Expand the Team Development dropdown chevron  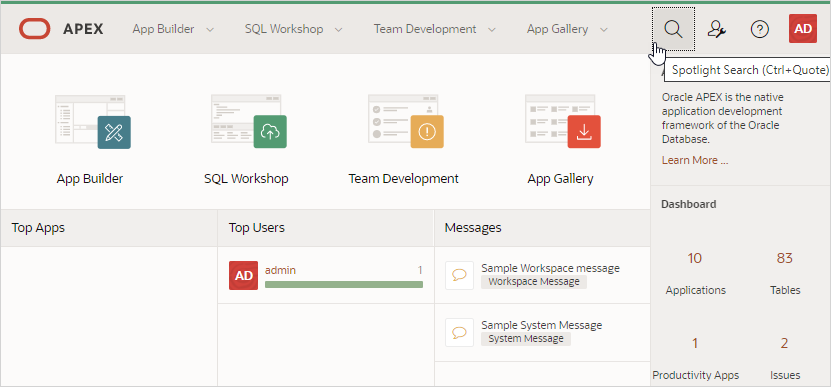[x=492, y=30]
